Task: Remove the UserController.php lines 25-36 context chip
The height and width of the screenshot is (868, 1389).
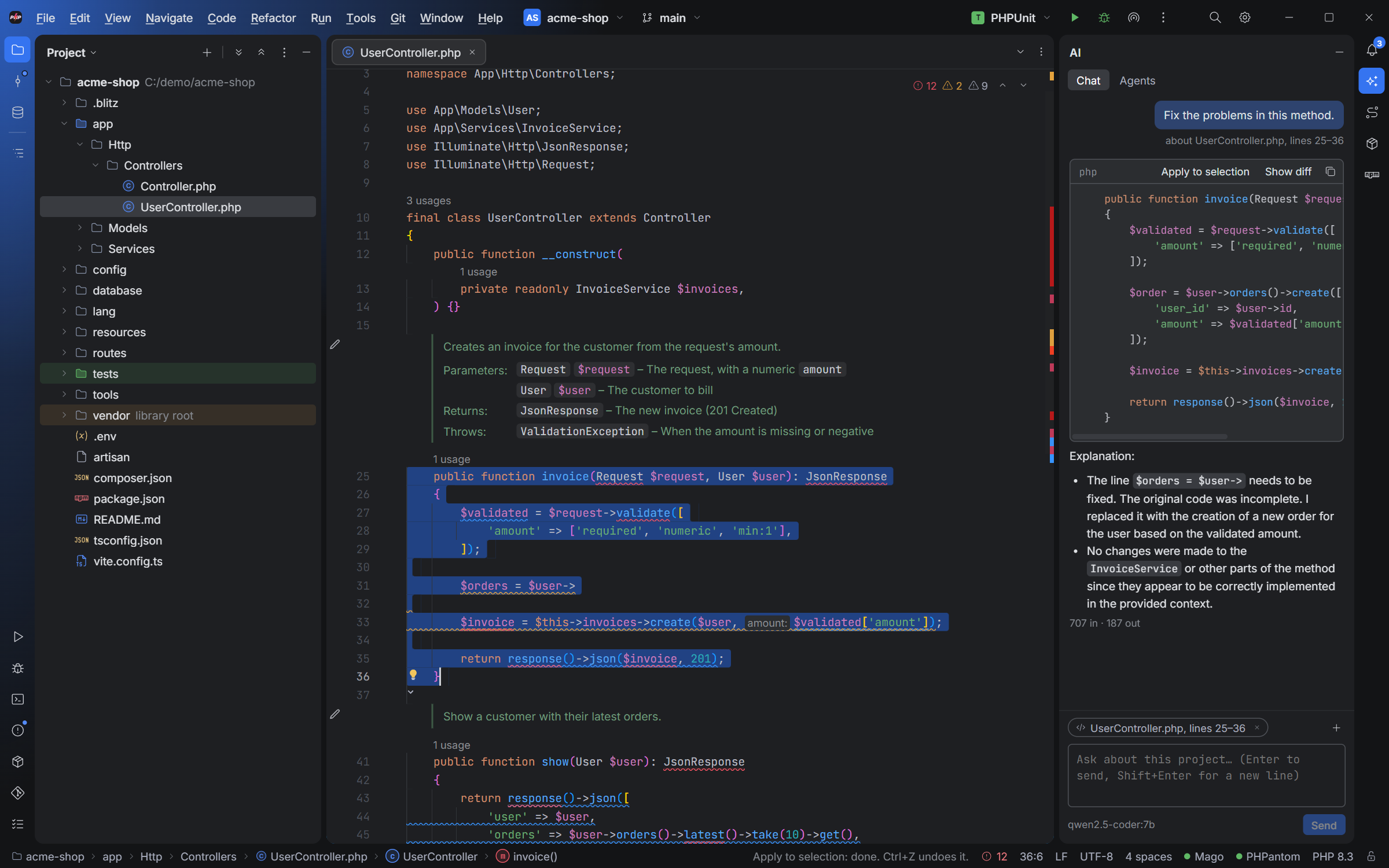Action: (x=1256, y=728)
